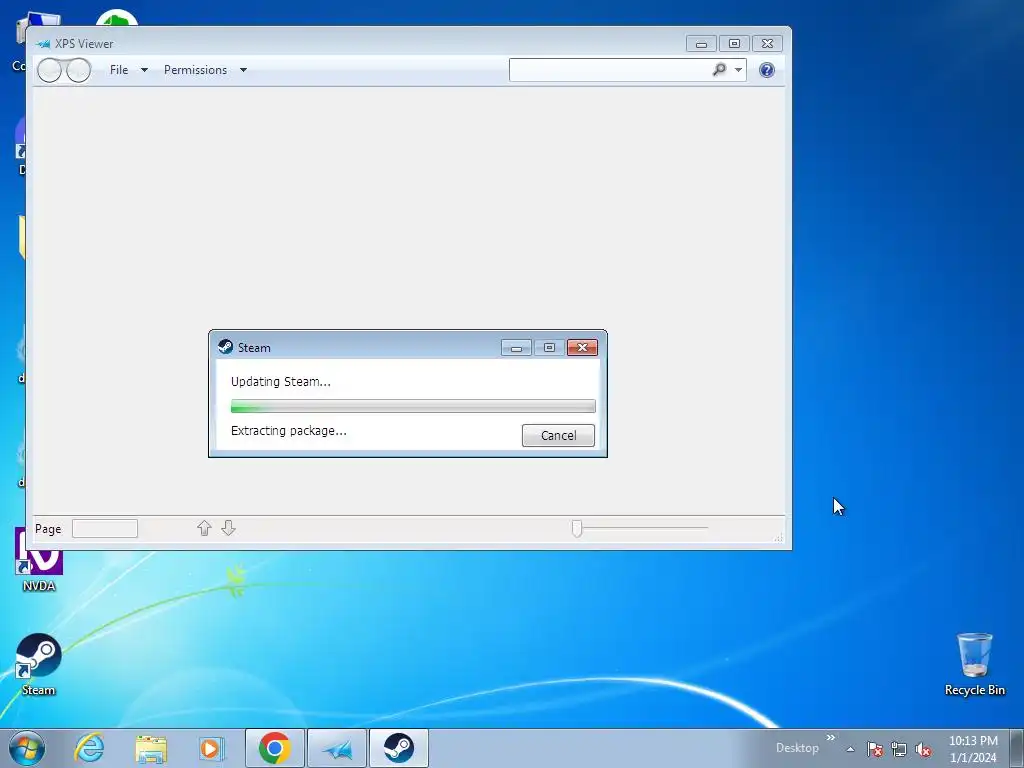Click the Page label in XPS Viewer

(48, 529)
